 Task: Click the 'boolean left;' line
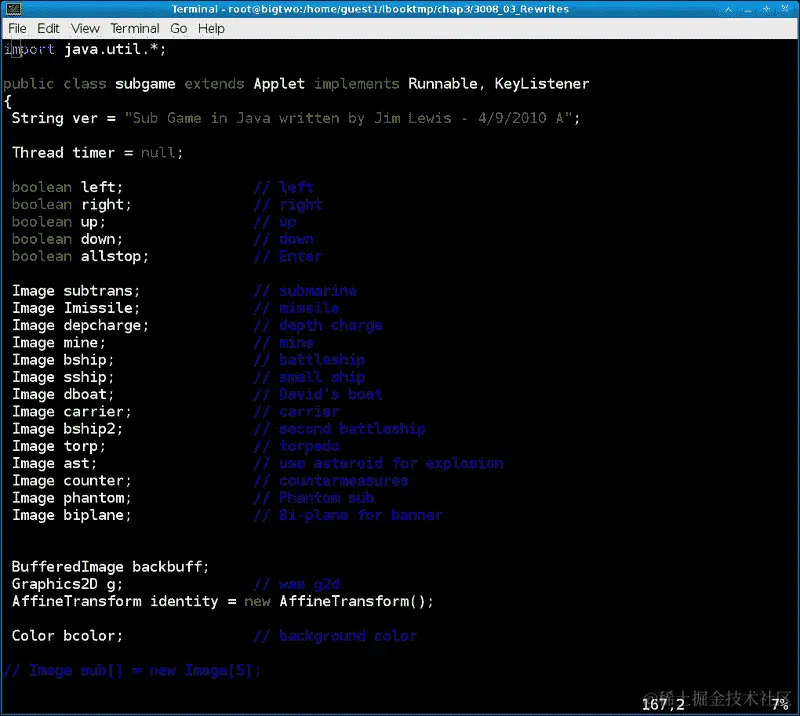coord(67,187)
